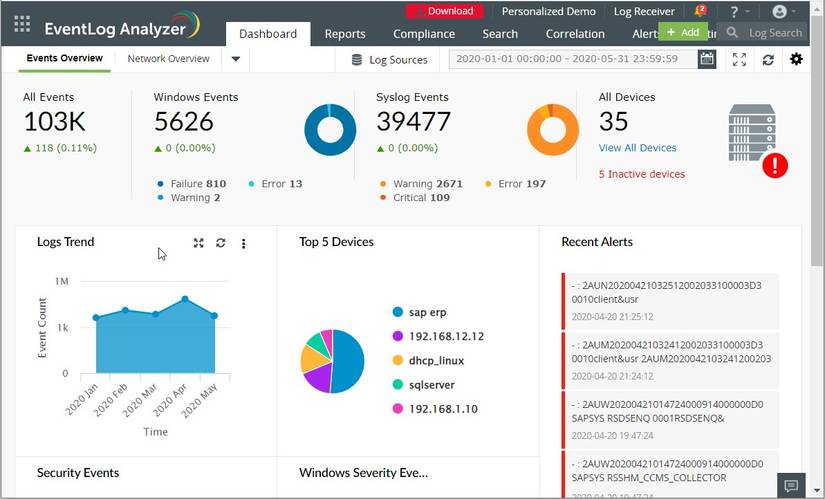Viewport: 825px width, 499px height.
Task: Open the apps grid launcher icon
Action: click(22, 24)
